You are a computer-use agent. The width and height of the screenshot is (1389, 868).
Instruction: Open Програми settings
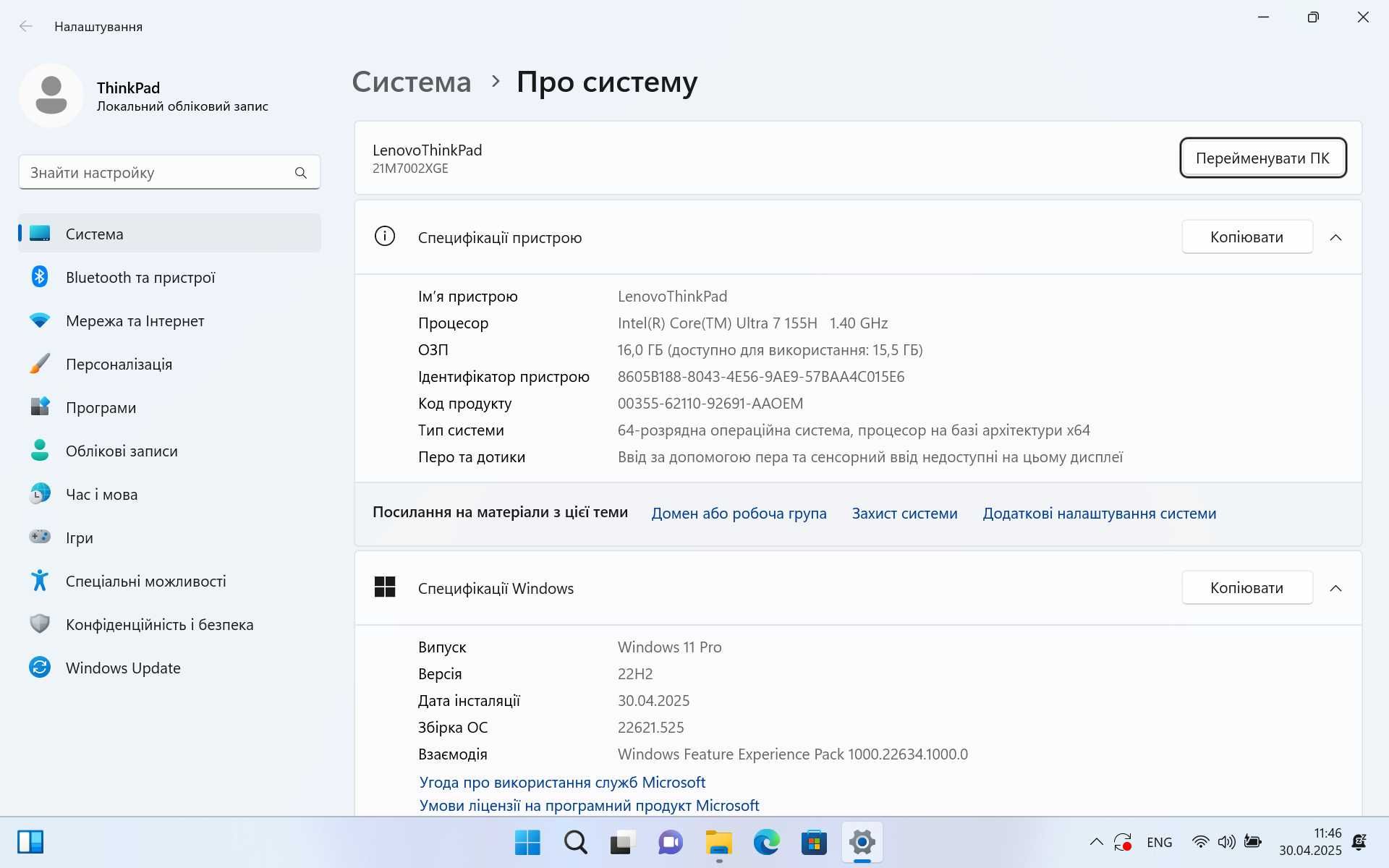point(169,407)
